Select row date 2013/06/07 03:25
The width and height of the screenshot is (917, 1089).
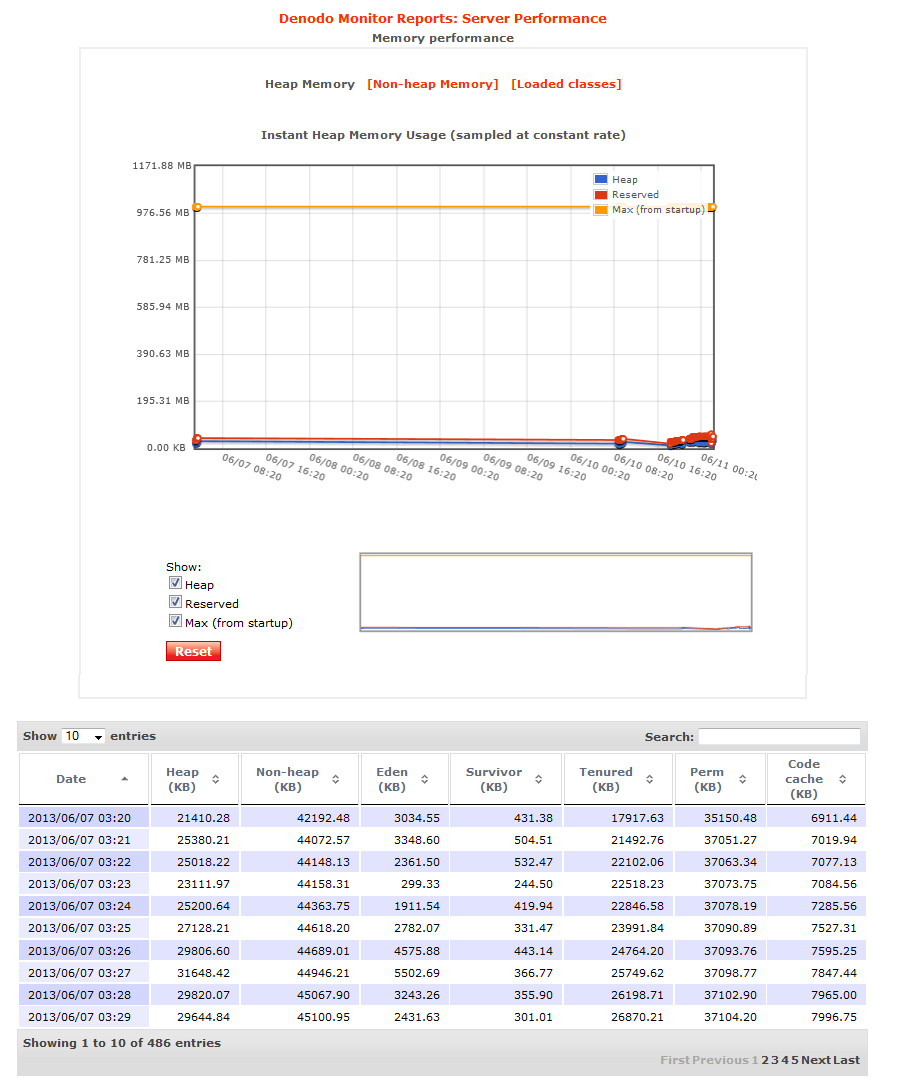click(x=79, y=929)
